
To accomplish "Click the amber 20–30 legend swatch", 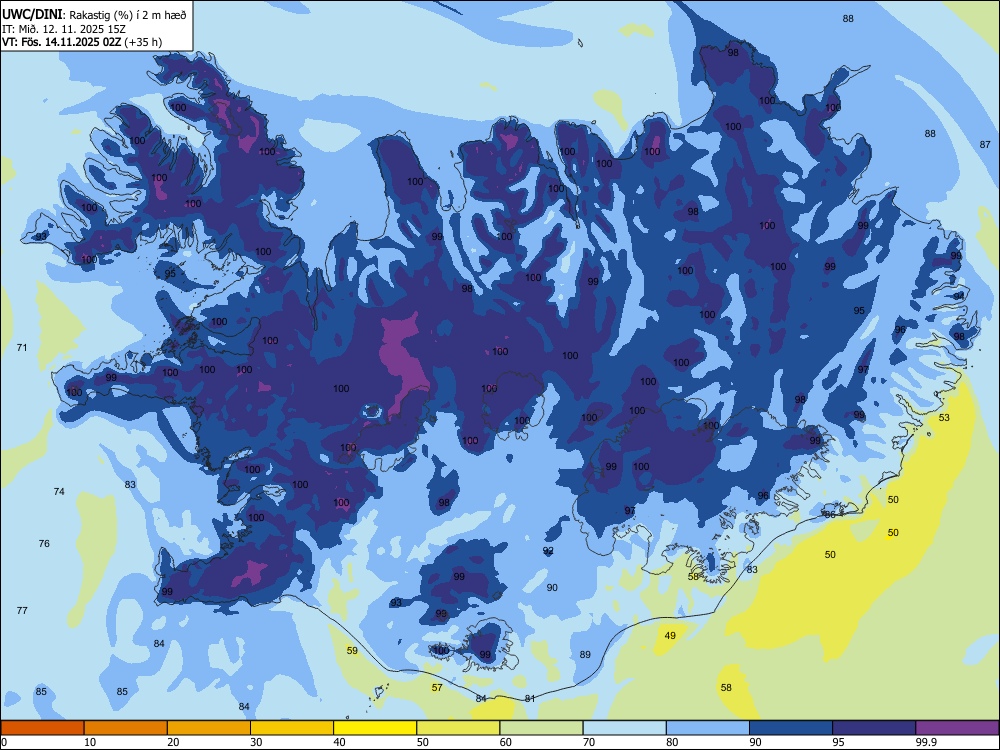I will pyautogui.click(x=209, y=728).
